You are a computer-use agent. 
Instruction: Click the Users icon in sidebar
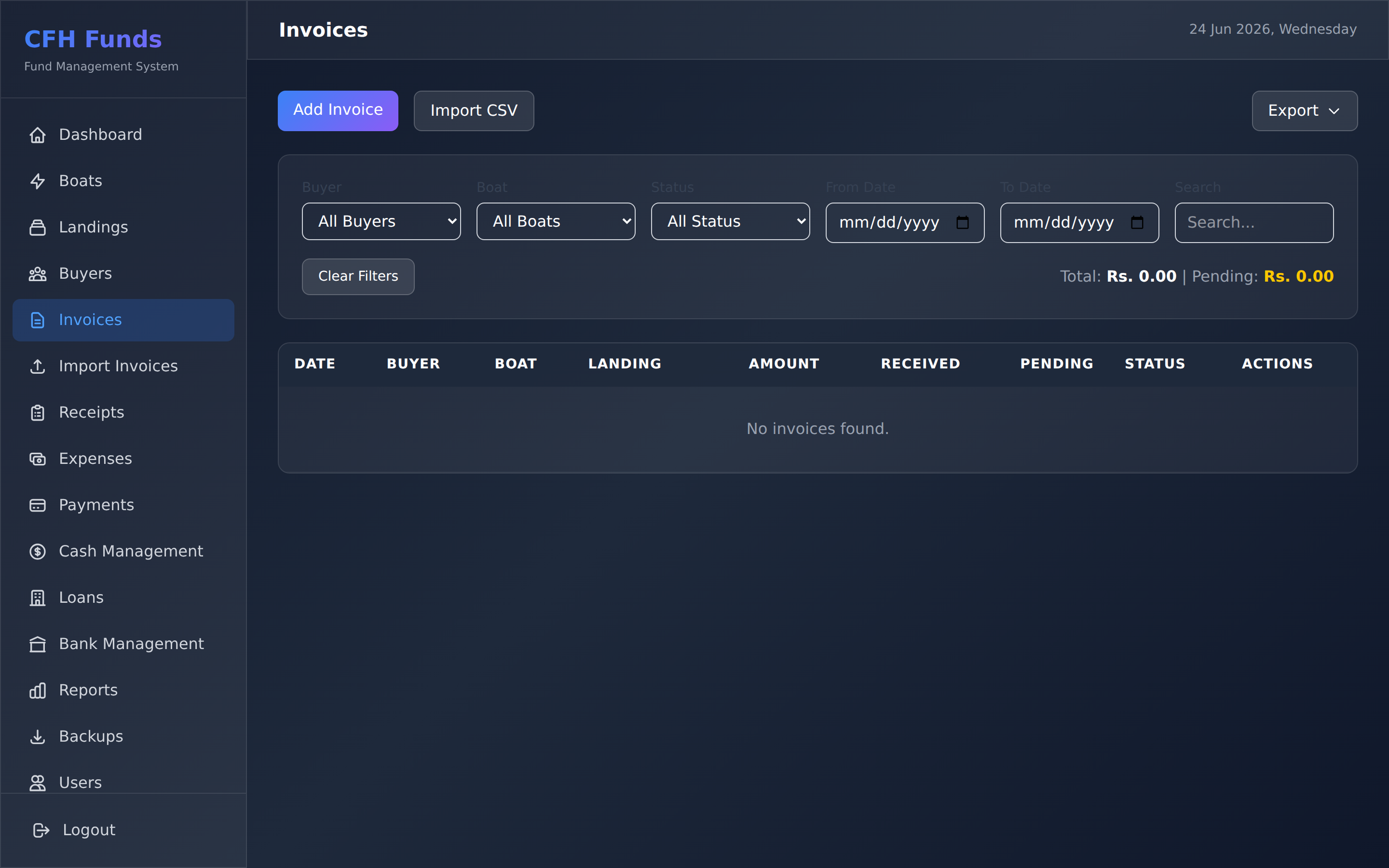click(37, 783)
